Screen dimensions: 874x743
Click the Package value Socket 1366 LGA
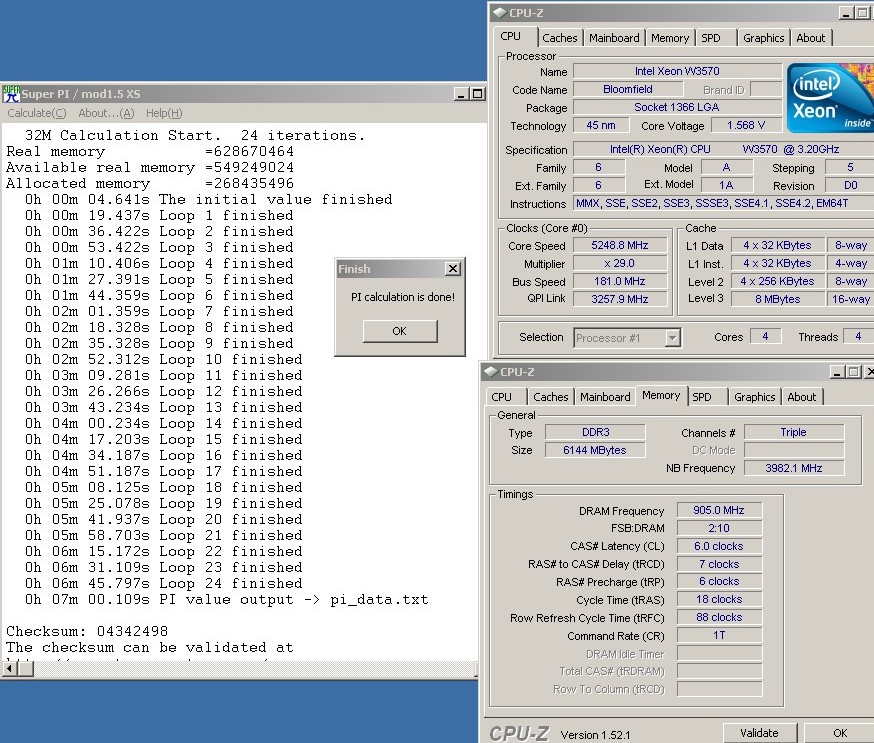(677, 107)
